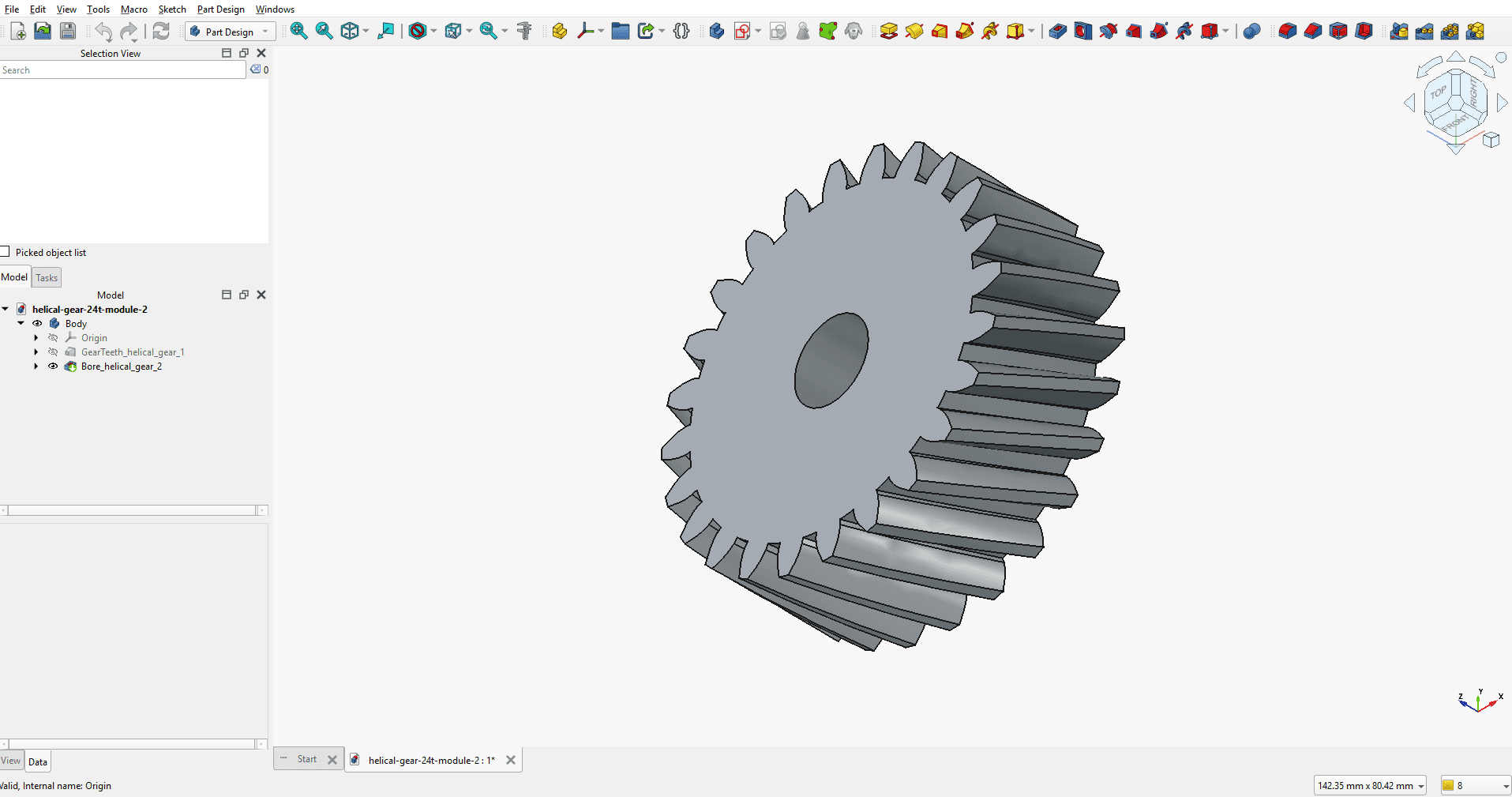1512x797 pixels.
Task: Click the TOP face of navigation cube
Action: 1439,92
